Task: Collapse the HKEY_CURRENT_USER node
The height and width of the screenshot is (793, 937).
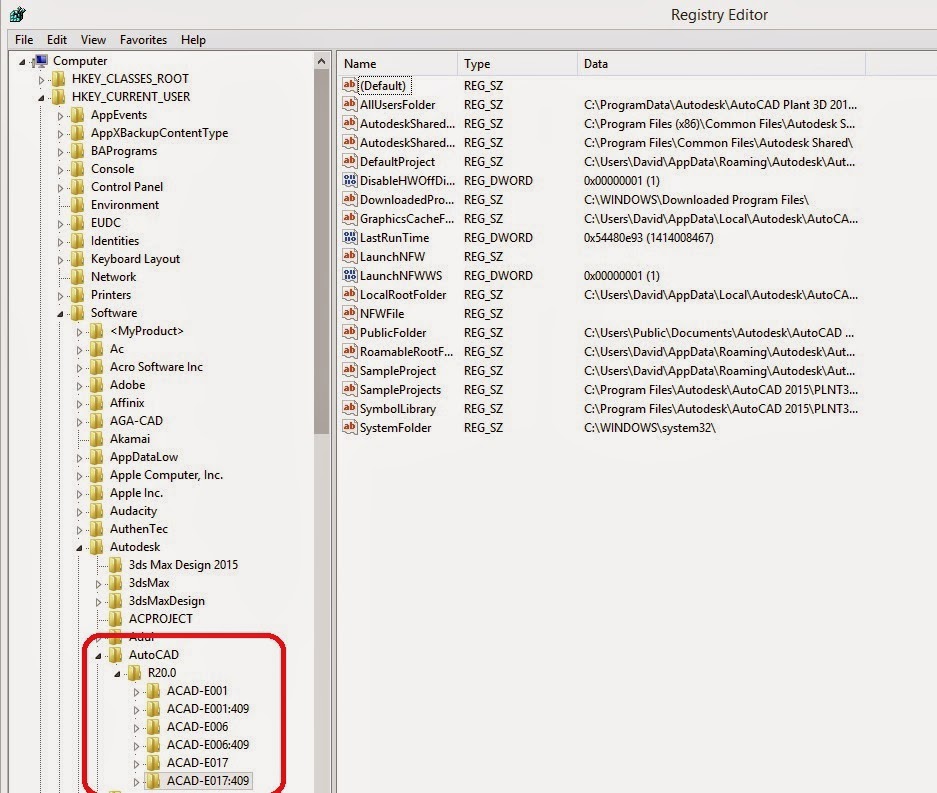Action: pyautogui.click(x=41, y=97)
